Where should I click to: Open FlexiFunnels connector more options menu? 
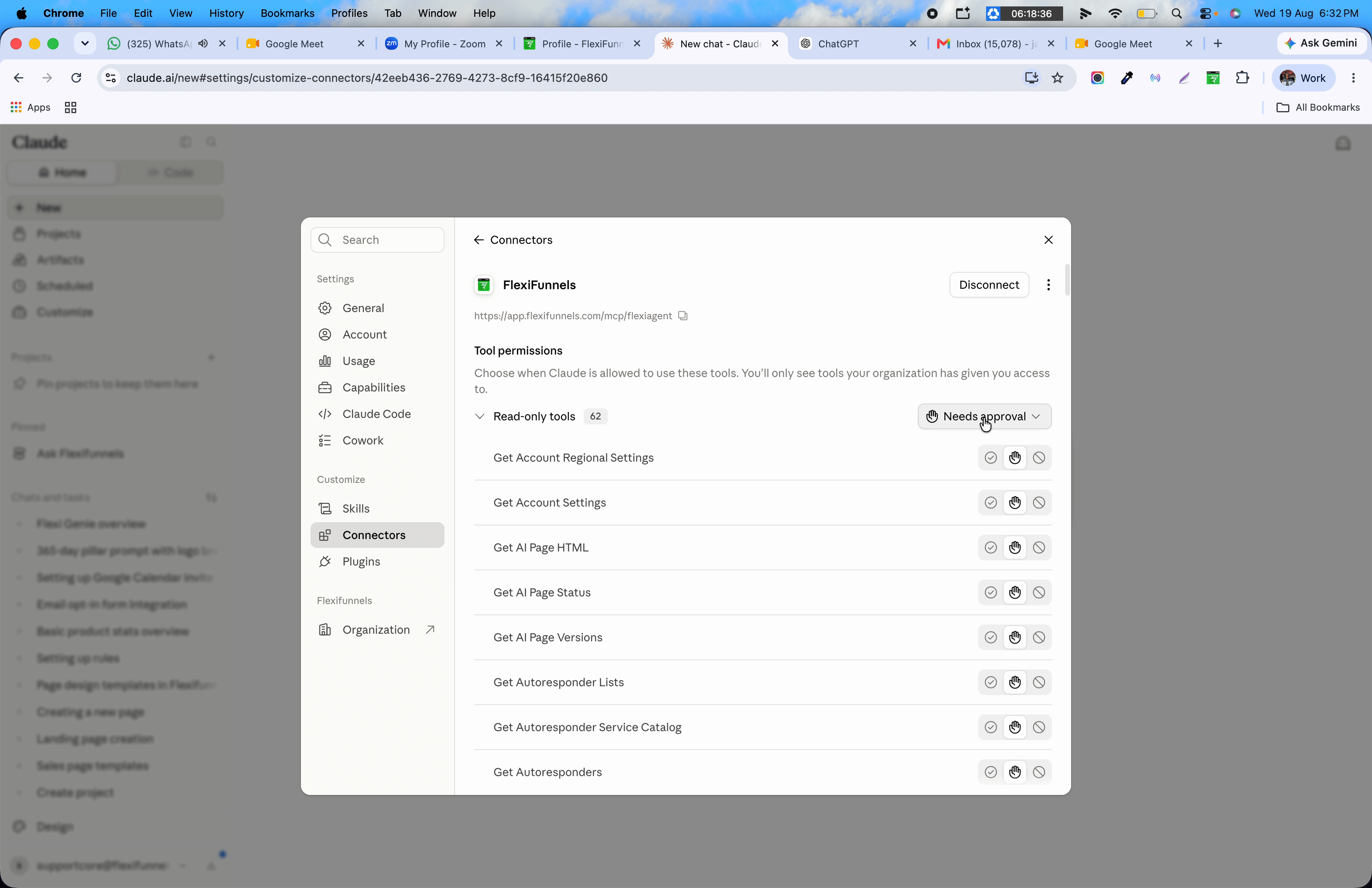point(1048,285)
